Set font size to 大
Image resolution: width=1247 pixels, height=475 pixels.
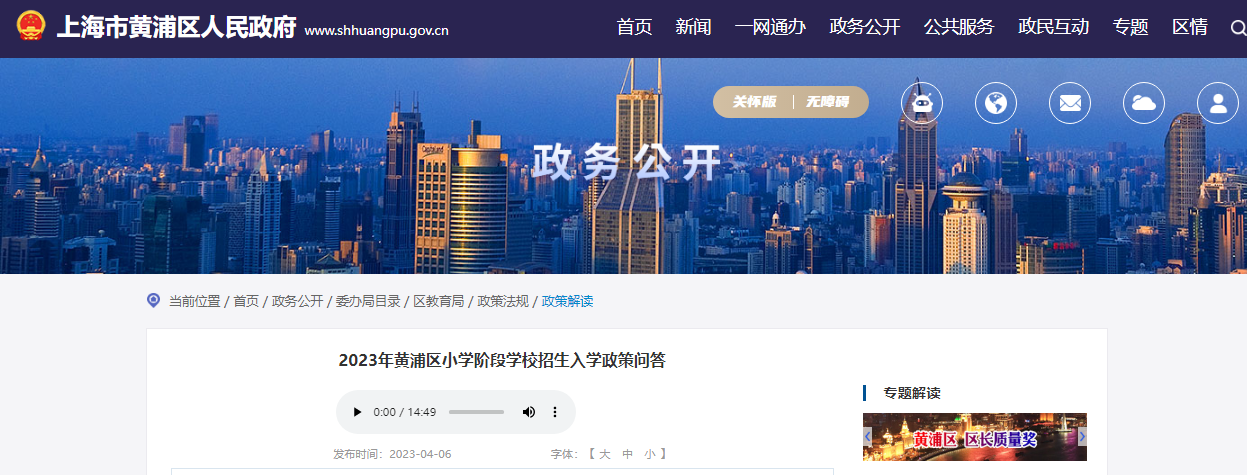point(604,454)
